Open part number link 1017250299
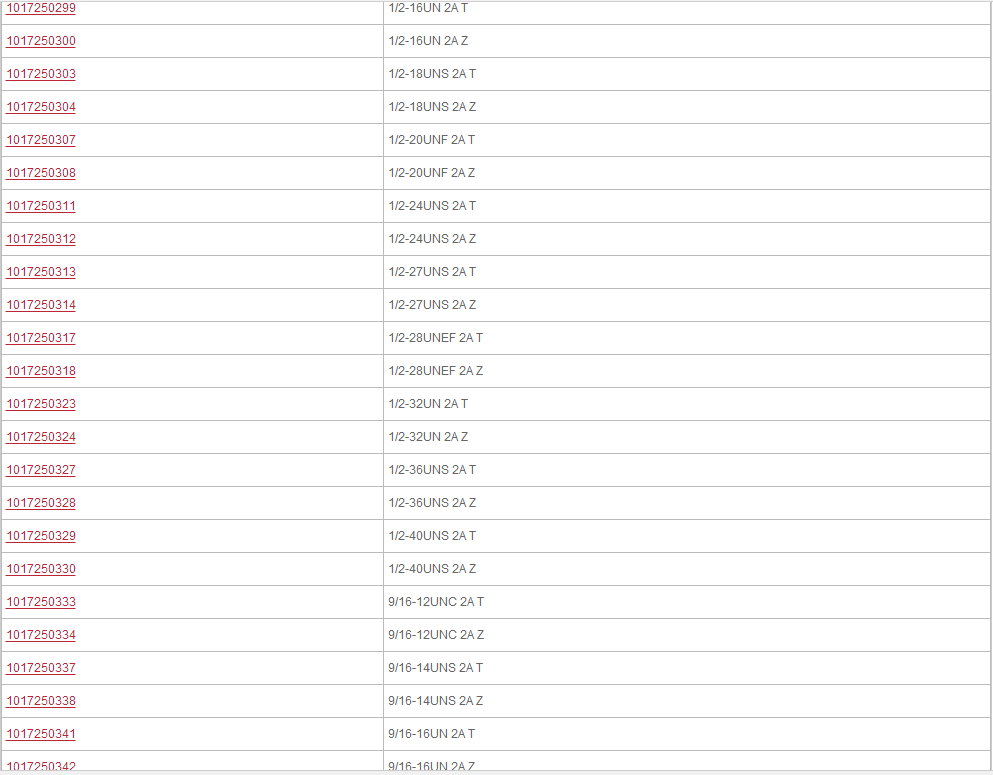The height and width of the screenshot is (775, 993). tap(41, 8)
